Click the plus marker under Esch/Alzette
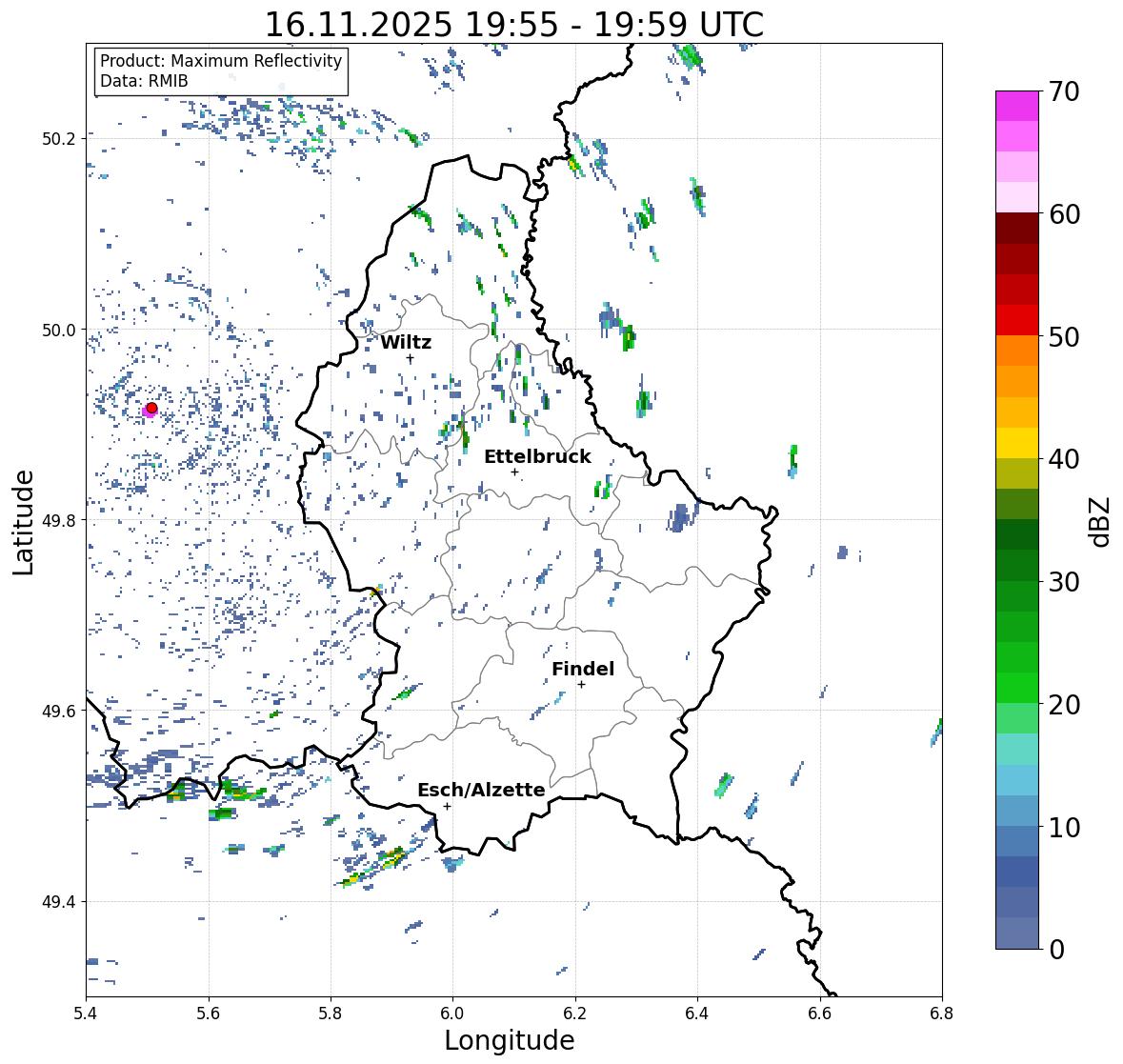Viewport: 1123px width, 1064px height. click(x=447, y=806)
